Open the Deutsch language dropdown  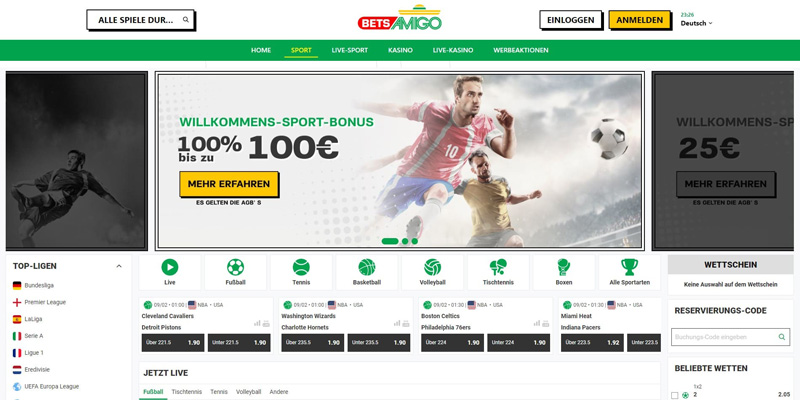click(696, 23)
